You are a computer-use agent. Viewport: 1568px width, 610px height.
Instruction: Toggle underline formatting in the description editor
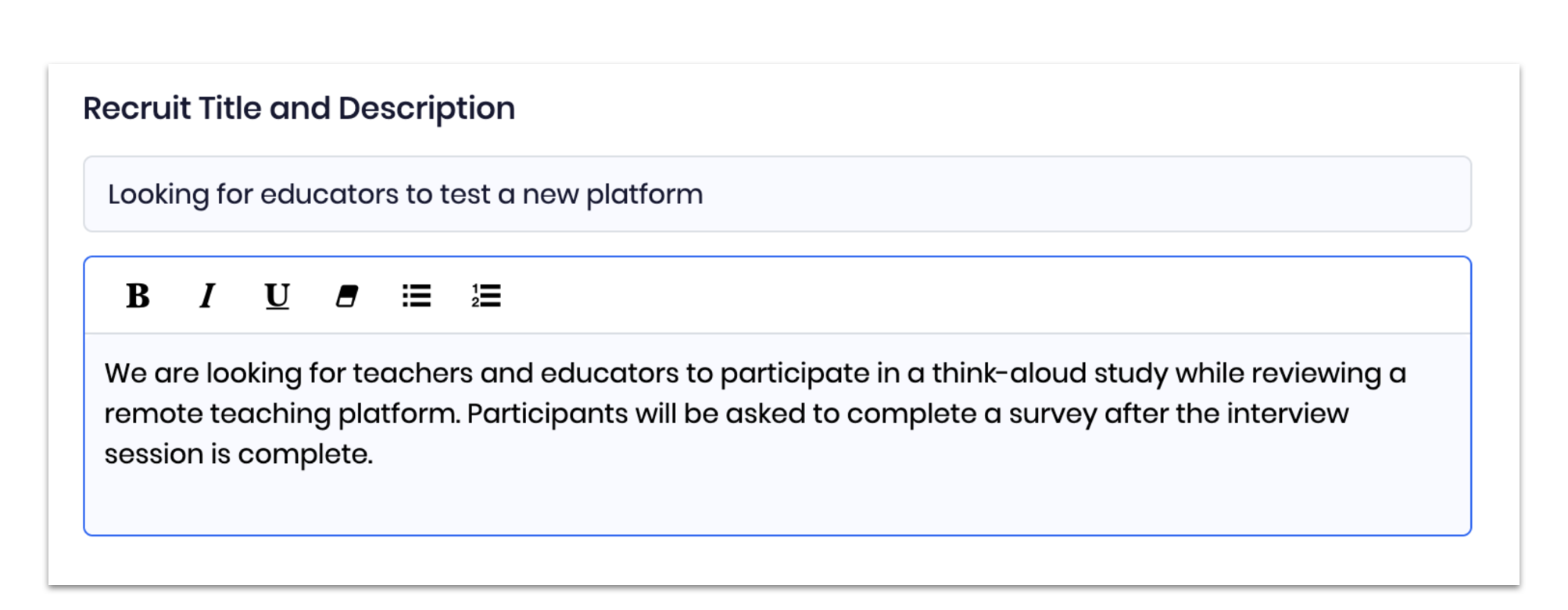[x=277, y=296]
